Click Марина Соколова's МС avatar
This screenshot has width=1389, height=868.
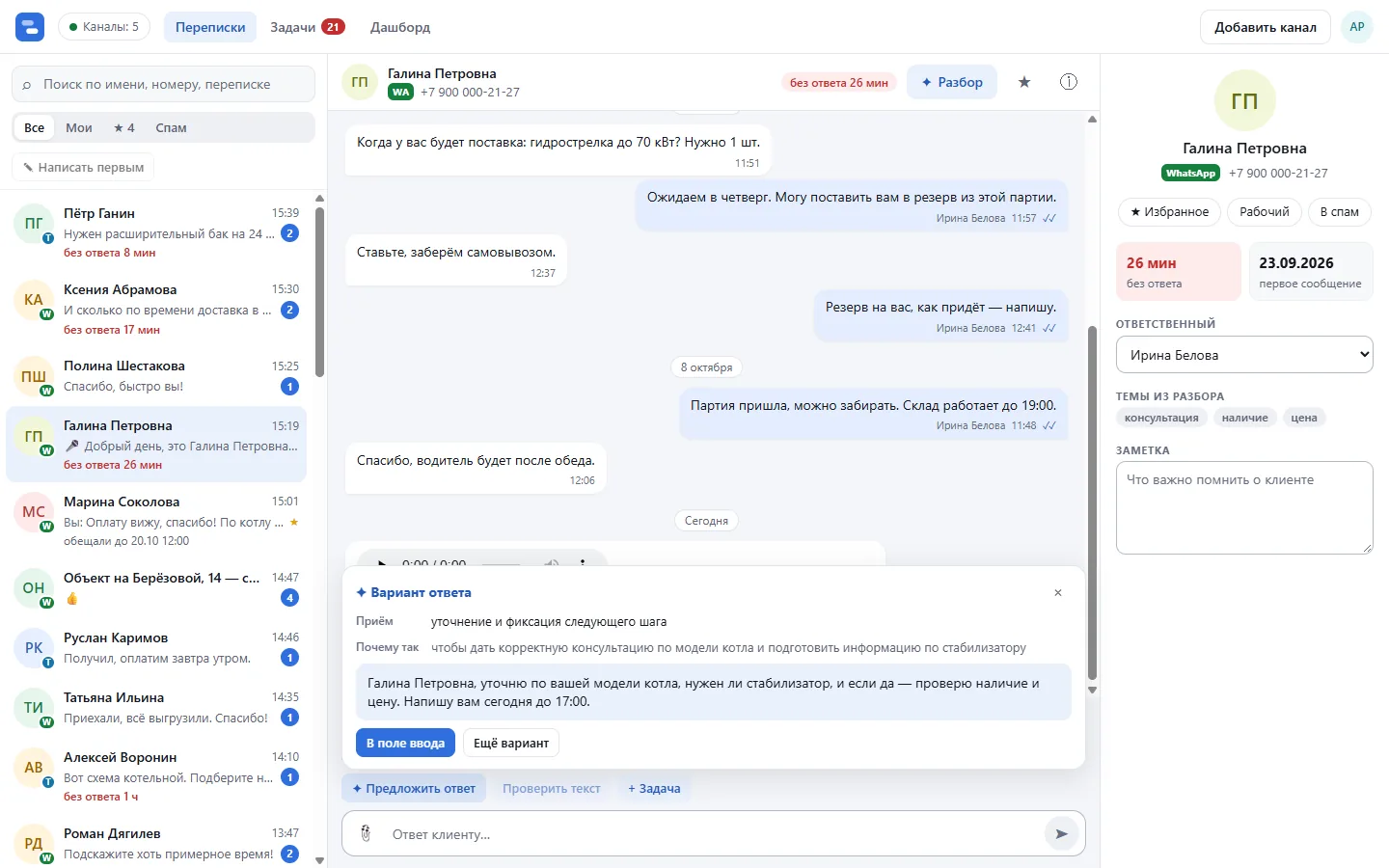pyautogui.click(x=34, y=512)
